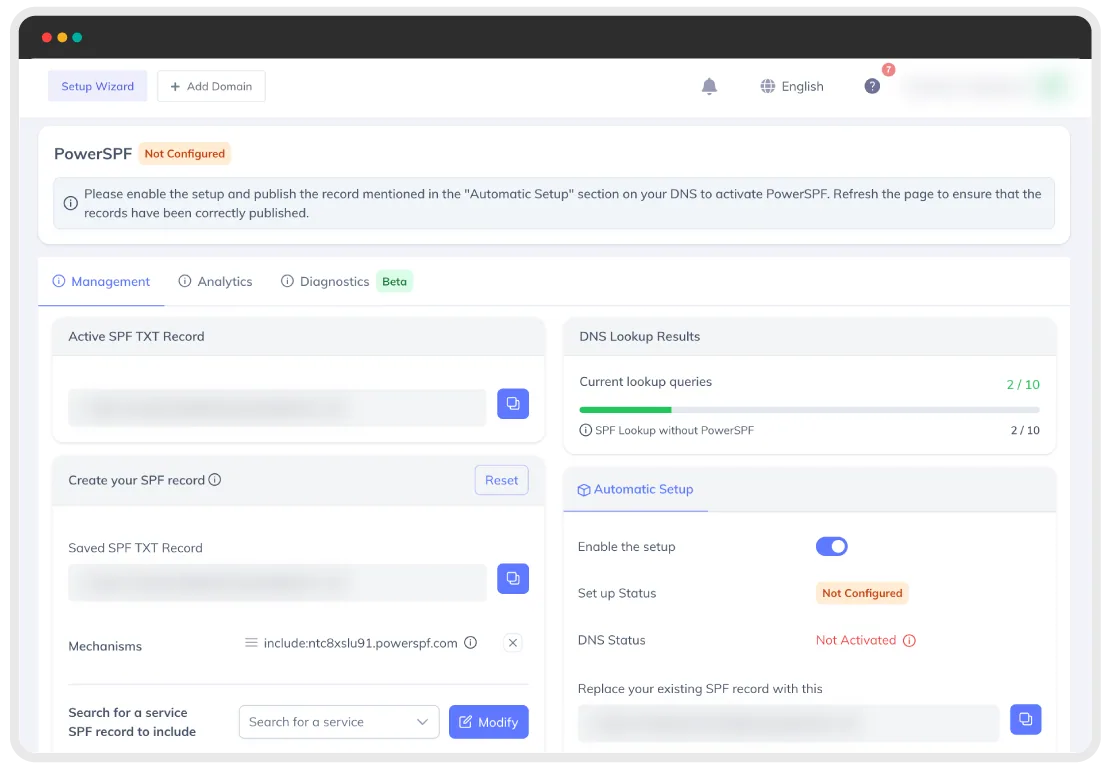Click the Reset button
Screen dimensions: 1111x769
point(501,480)
